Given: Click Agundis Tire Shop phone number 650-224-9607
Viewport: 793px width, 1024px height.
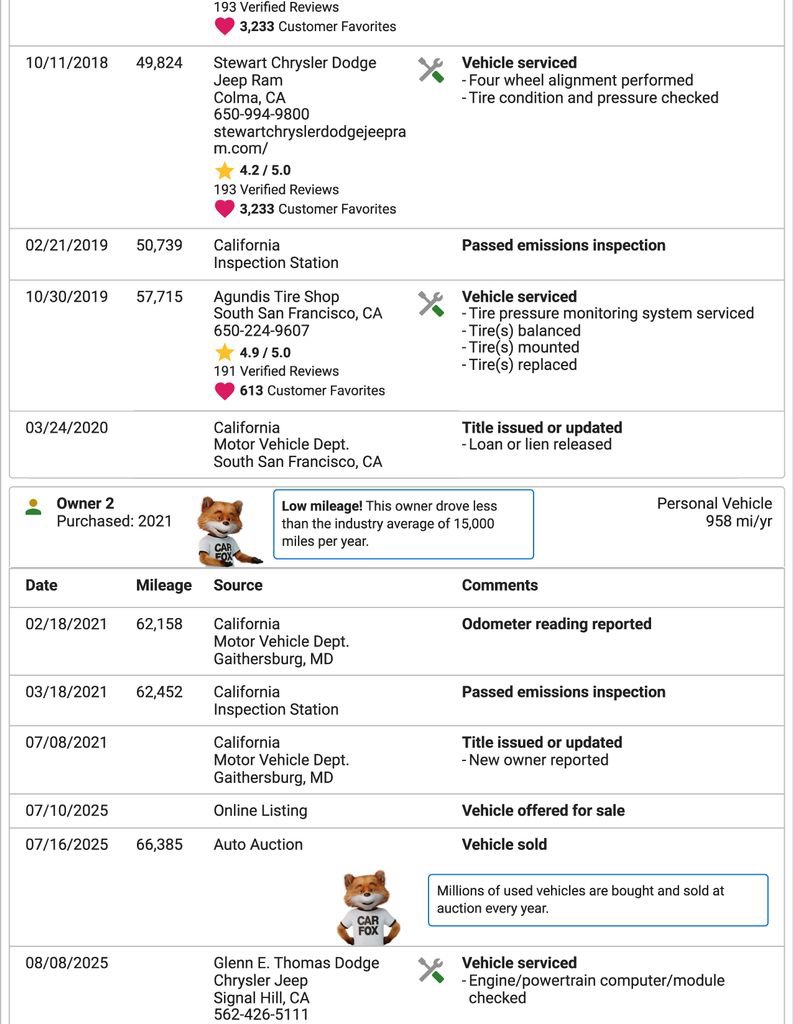Looking at the screenshot, I should (x=261, y=330).
